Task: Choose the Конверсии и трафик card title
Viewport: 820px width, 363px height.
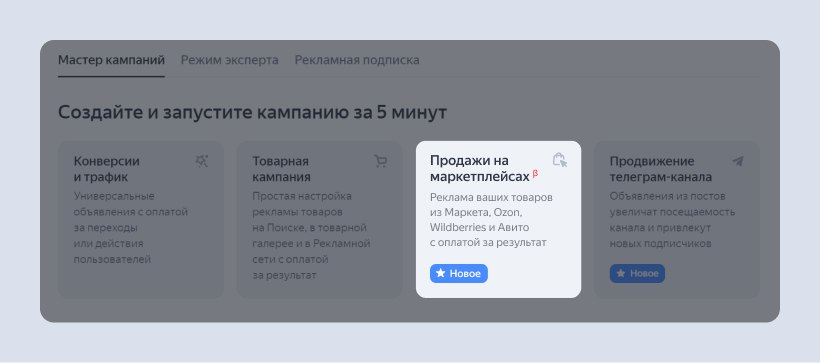Action: pyautogui.click(x=107, y=169)
